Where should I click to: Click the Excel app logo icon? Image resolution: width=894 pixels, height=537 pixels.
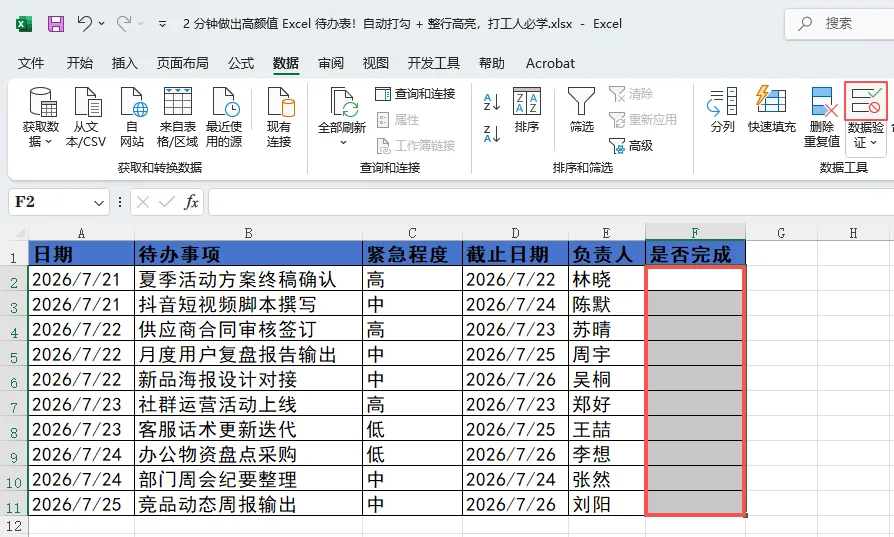pos(23,24)
